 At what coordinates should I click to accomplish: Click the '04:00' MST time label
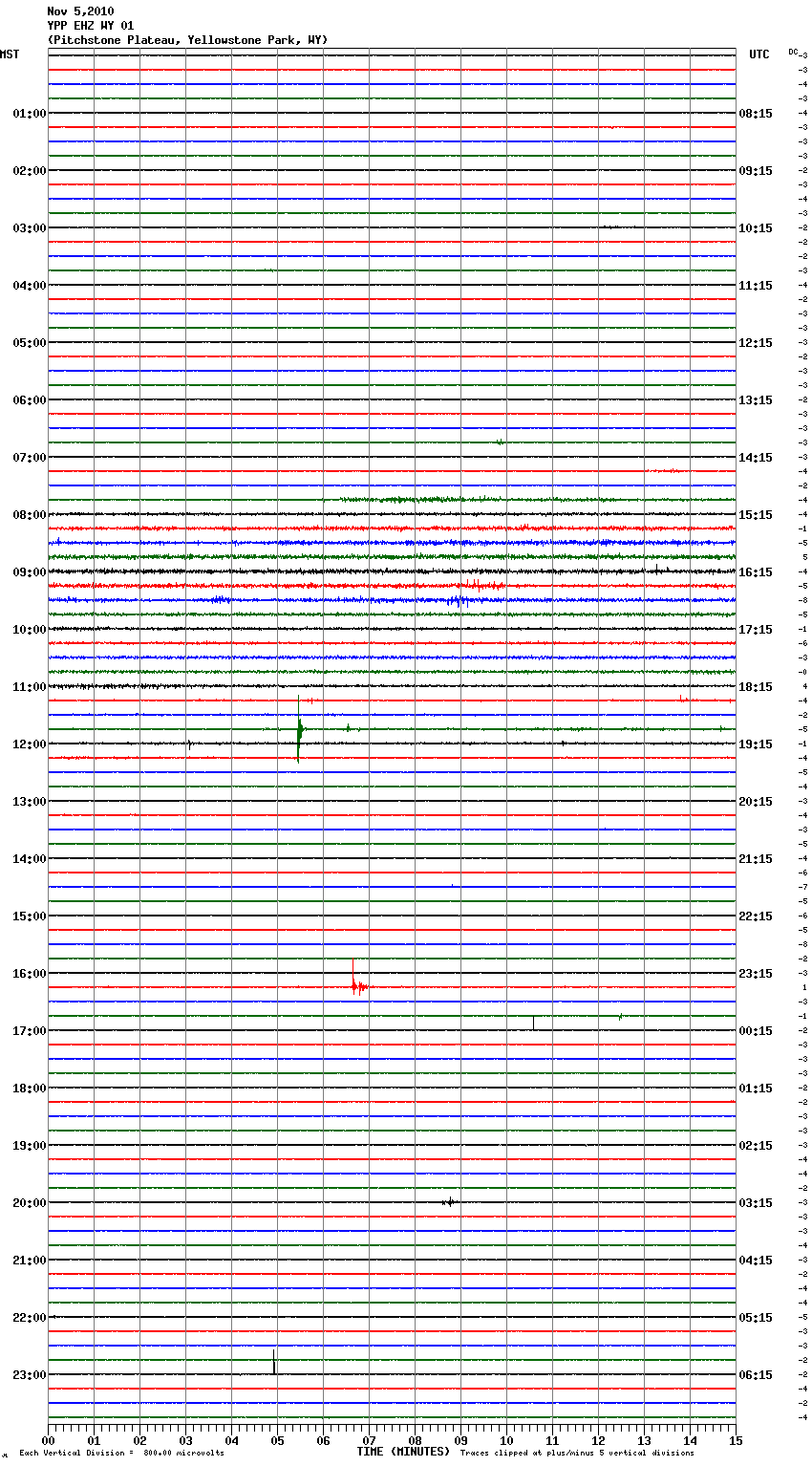coord(30,286)
